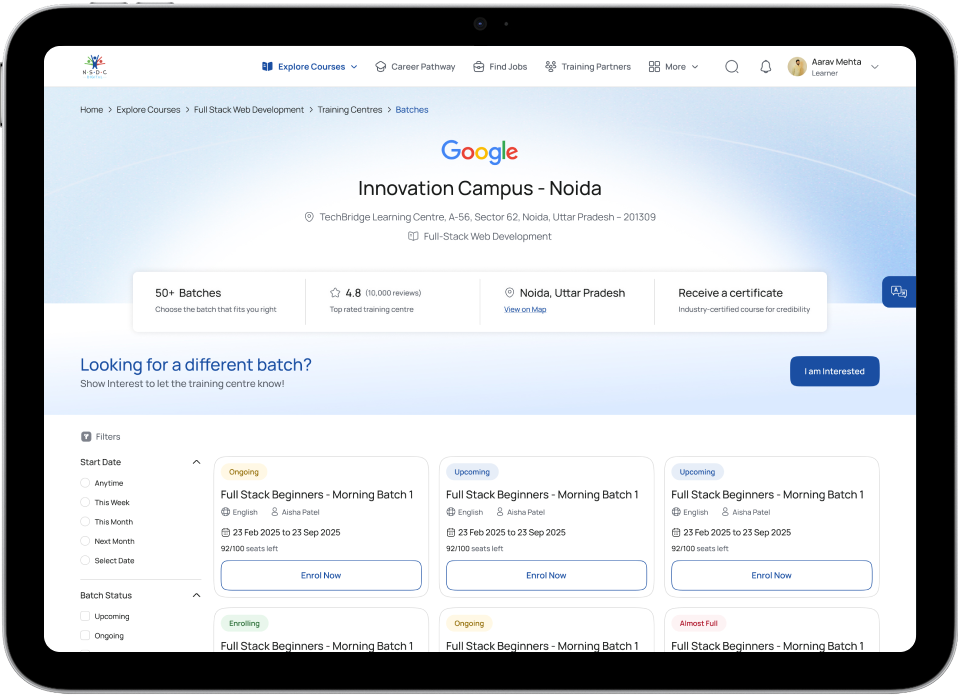Expand the More menu in navigation
Screen dimensions: 958x696
tap(674, 67)
